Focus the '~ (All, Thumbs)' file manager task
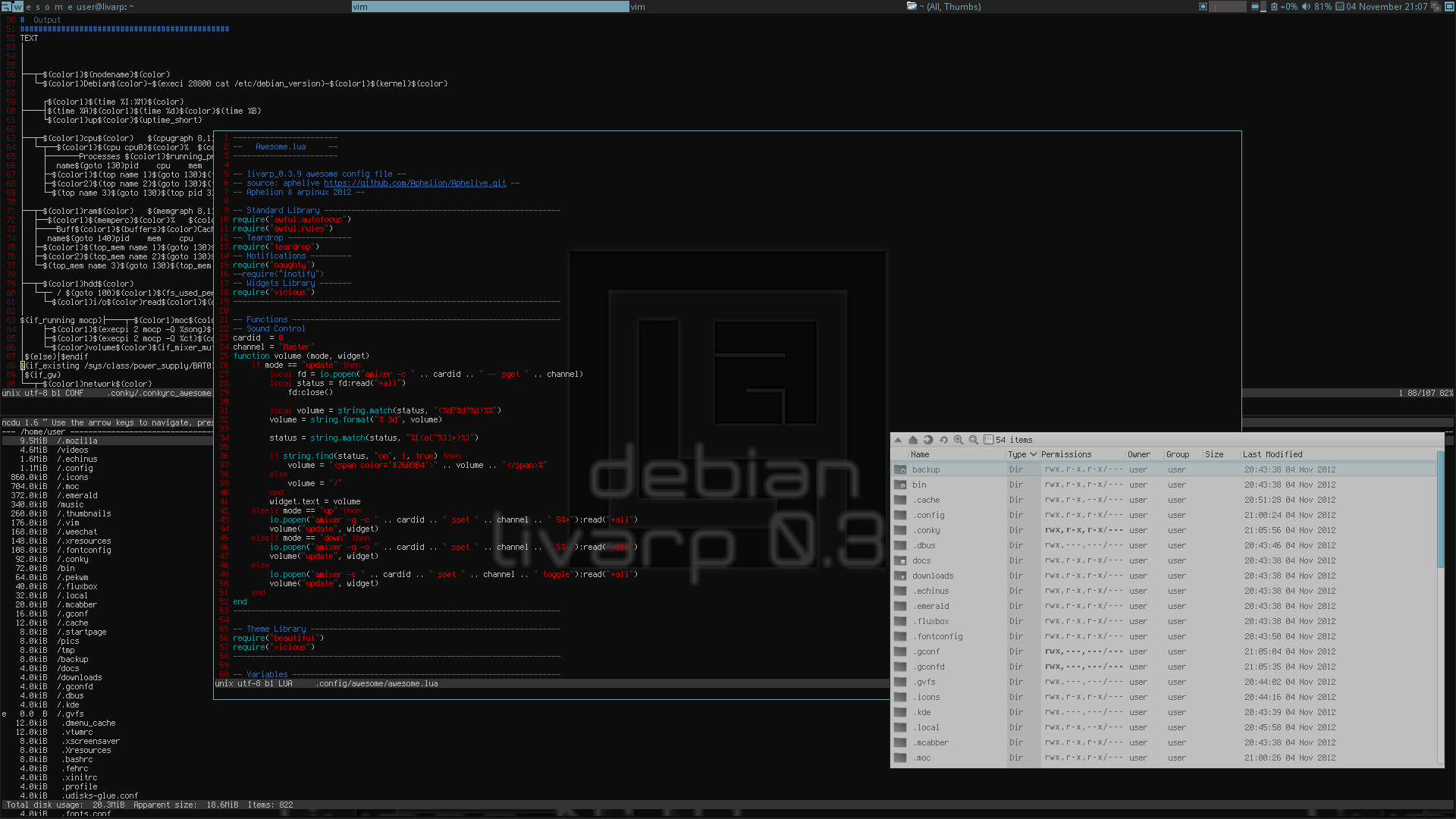Image resolution: width=1456 pixels, height=819 pixels. tap(1046, 7)
